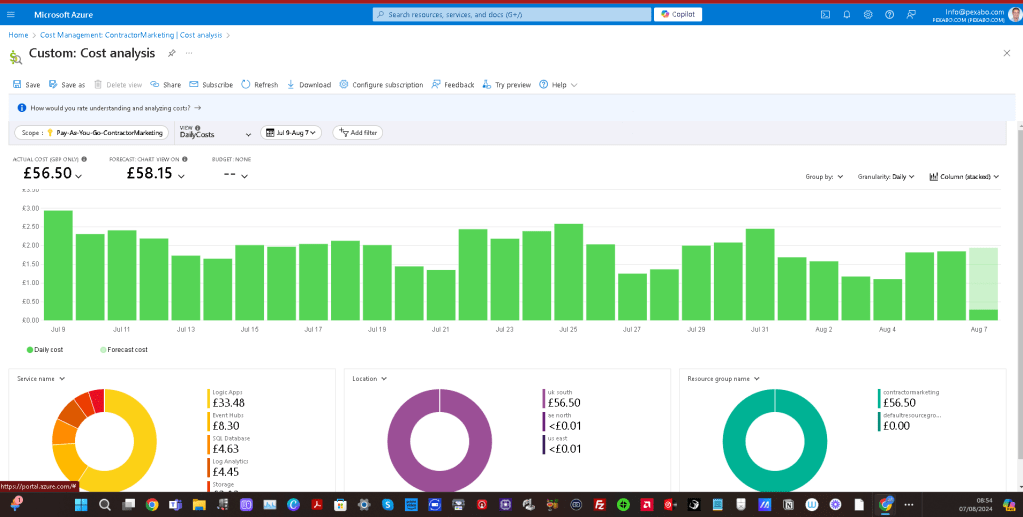This screenshot has height=517, width=1023.
Task: Toggle the Daily cost legend series
Action: (45, 350)
